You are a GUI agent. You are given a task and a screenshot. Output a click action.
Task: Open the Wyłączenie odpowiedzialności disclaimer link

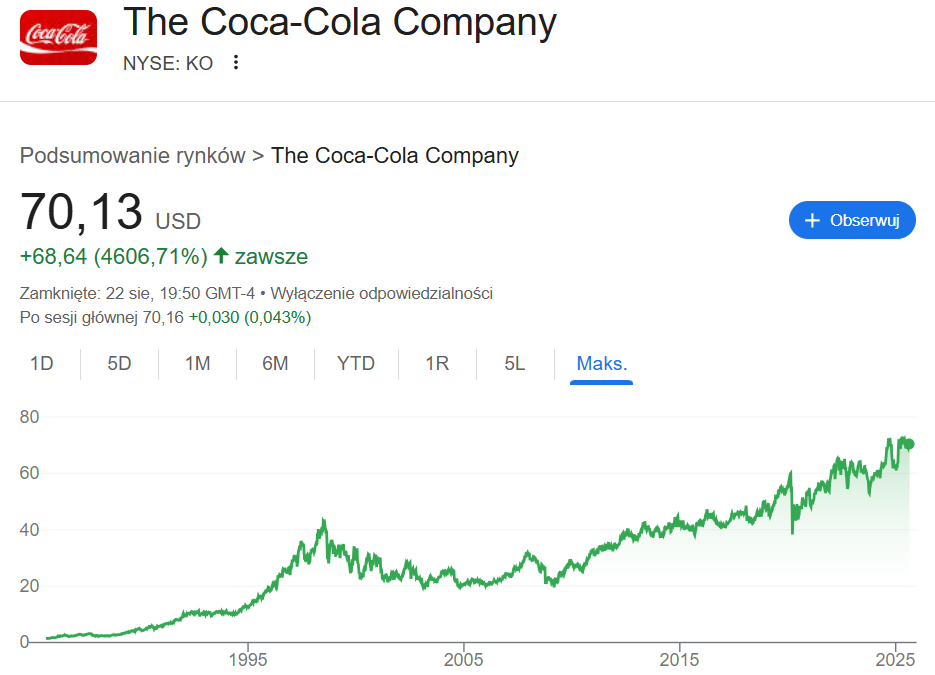382,293
